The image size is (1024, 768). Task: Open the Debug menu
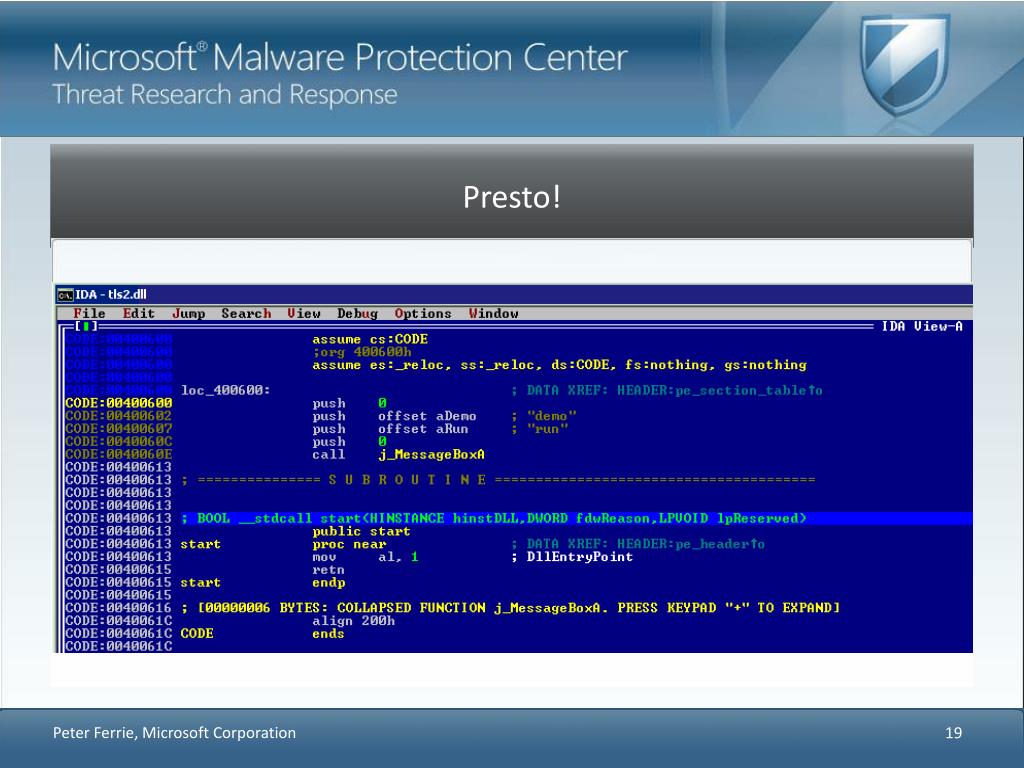[357, 313]
